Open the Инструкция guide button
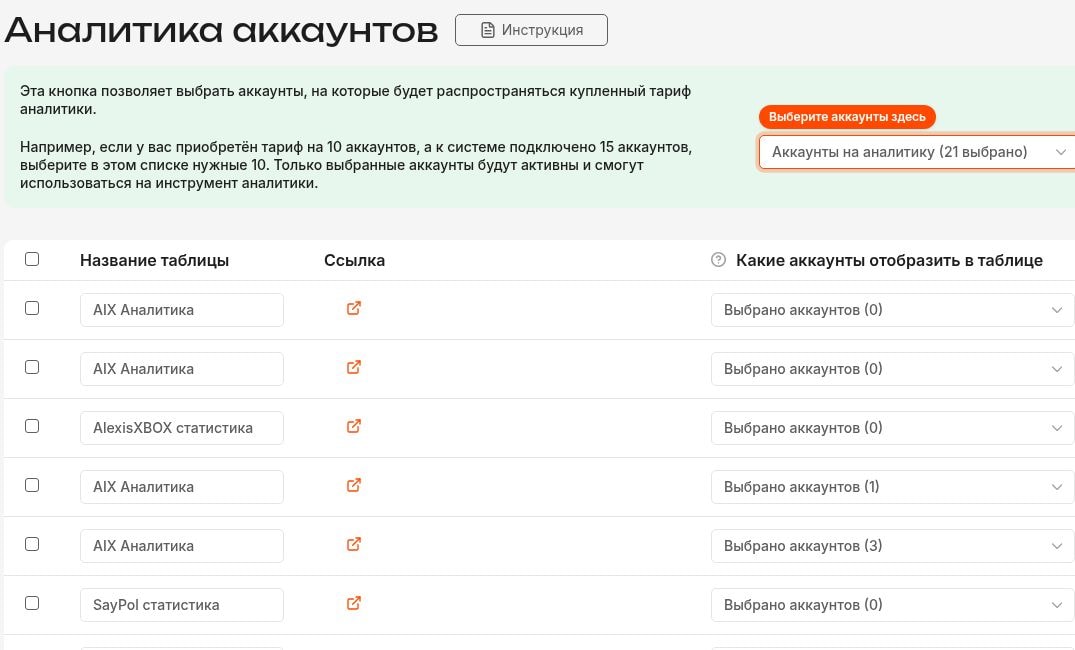Viewport: 1075px width, 650px height. click(531, 30)
